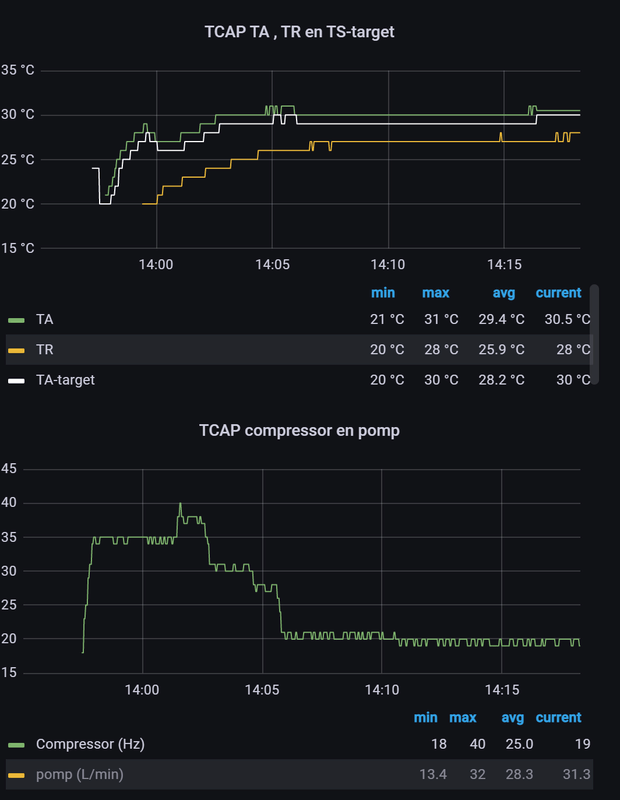This screenshot has width=620, height=800.
Task: Click TA current value 30.5 °C
Action: [x=567, y=319]
